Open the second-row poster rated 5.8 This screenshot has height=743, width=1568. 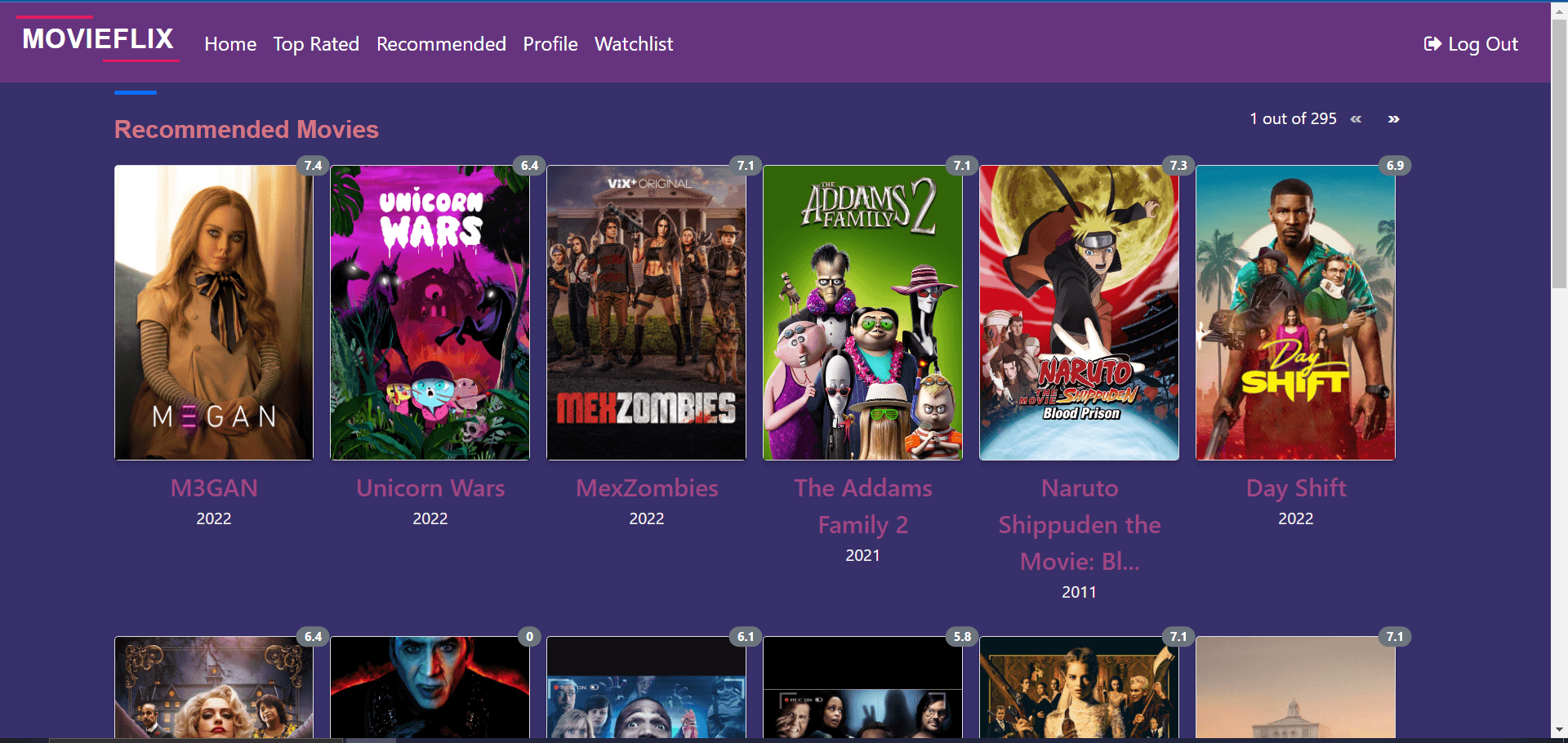[863, 687]
